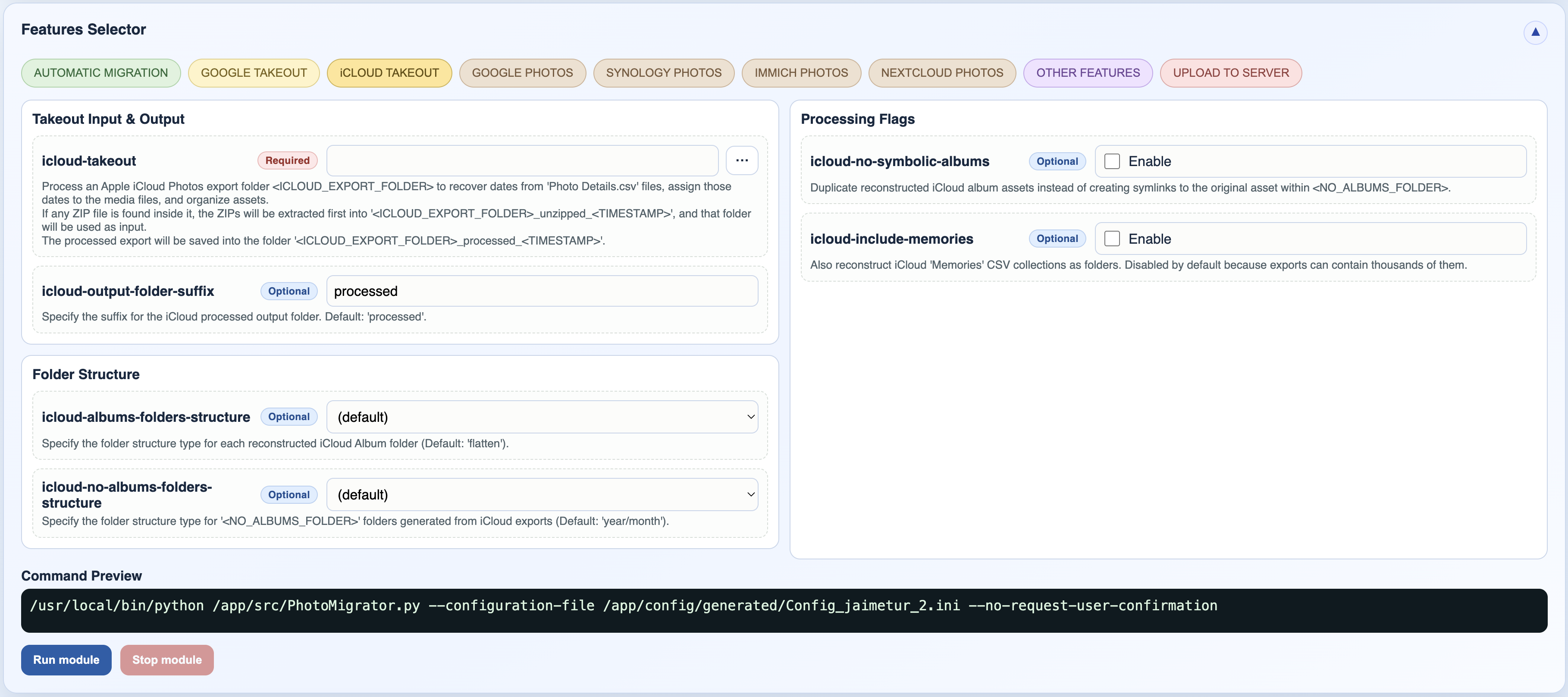
Task: Click the 'Command Preview' heading
Action: point(82,576)
